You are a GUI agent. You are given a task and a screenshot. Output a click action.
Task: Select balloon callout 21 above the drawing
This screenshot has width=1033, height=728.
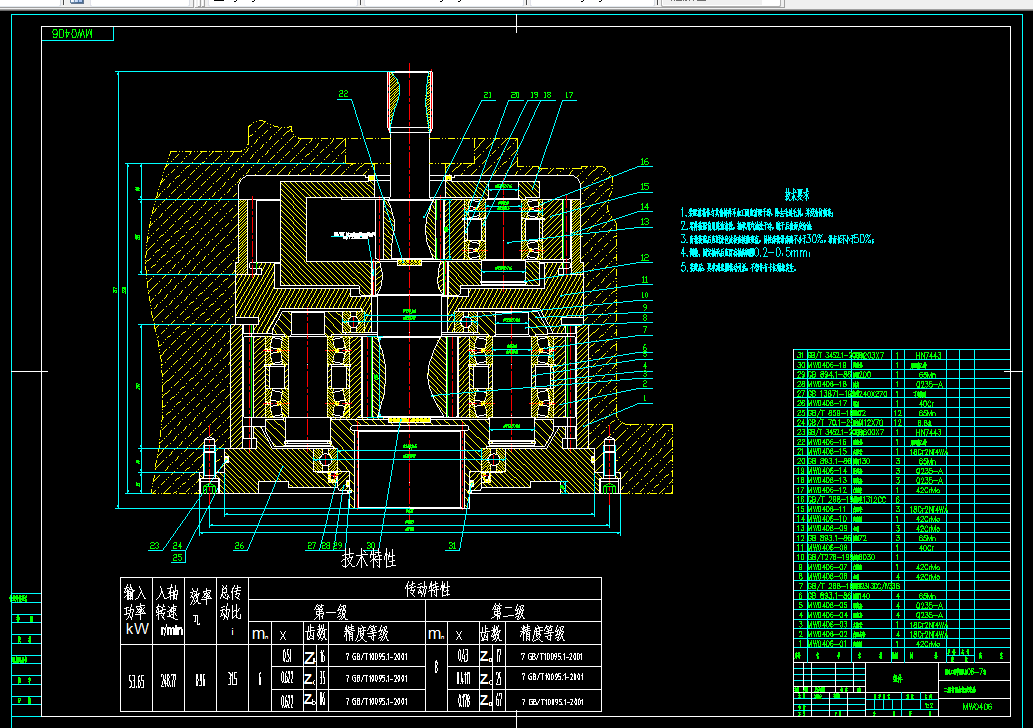[x=488, y=95]
